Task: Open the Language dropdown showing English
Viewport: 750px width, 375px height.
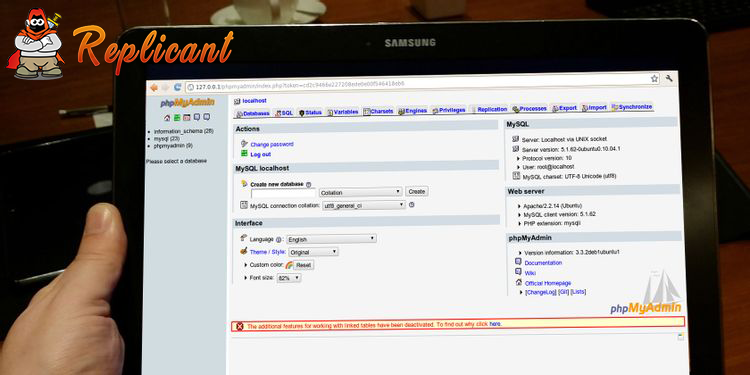Action: point(331,239)
